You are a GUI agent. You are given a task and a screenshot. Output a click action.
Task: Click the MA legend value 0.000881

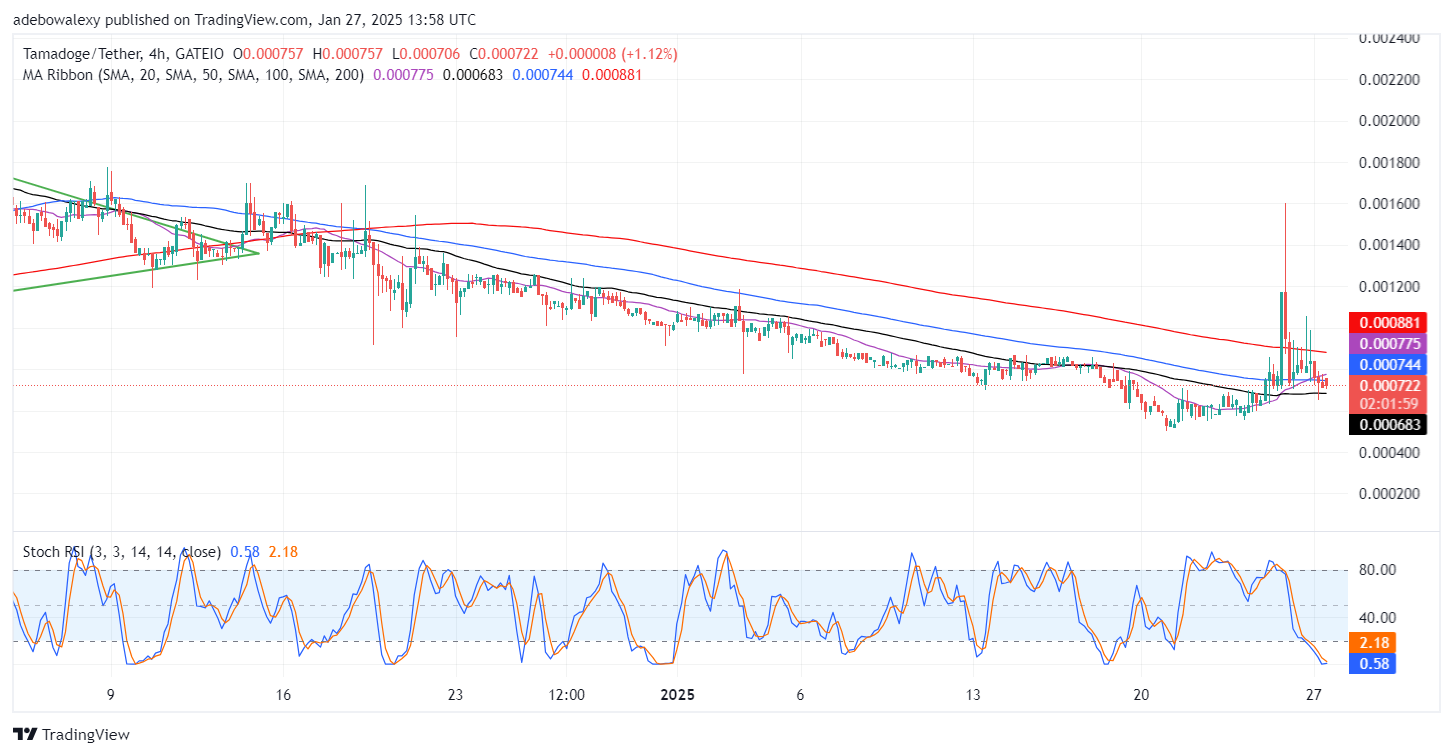click(612, 74)
